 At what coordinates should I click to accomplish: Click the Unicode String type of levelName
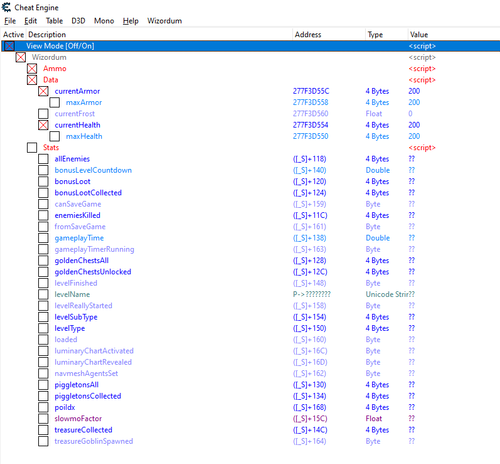coord(387,295)
